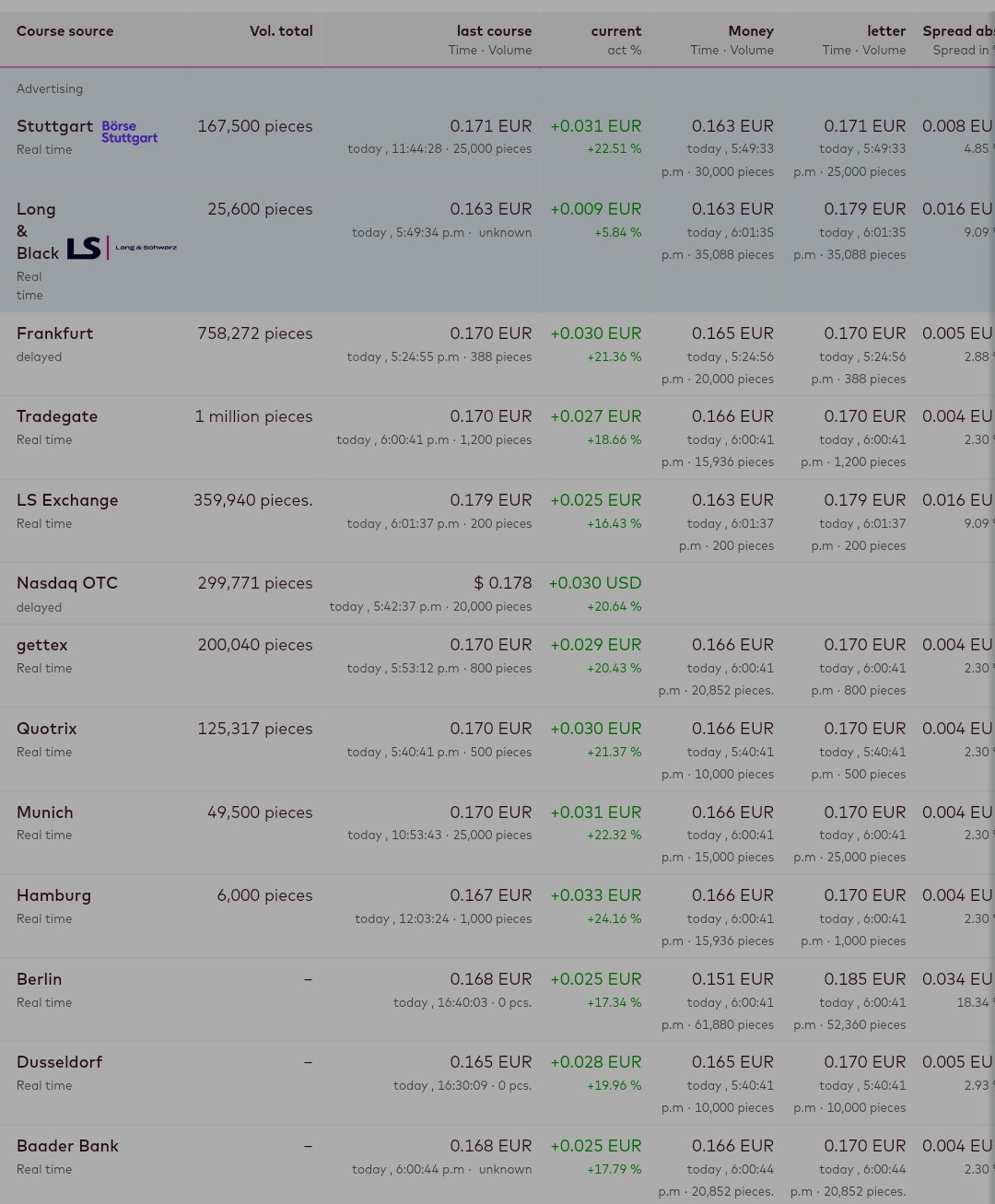Click the last course column header
This screenshot has width=995, height=1204.
(494, 31)
